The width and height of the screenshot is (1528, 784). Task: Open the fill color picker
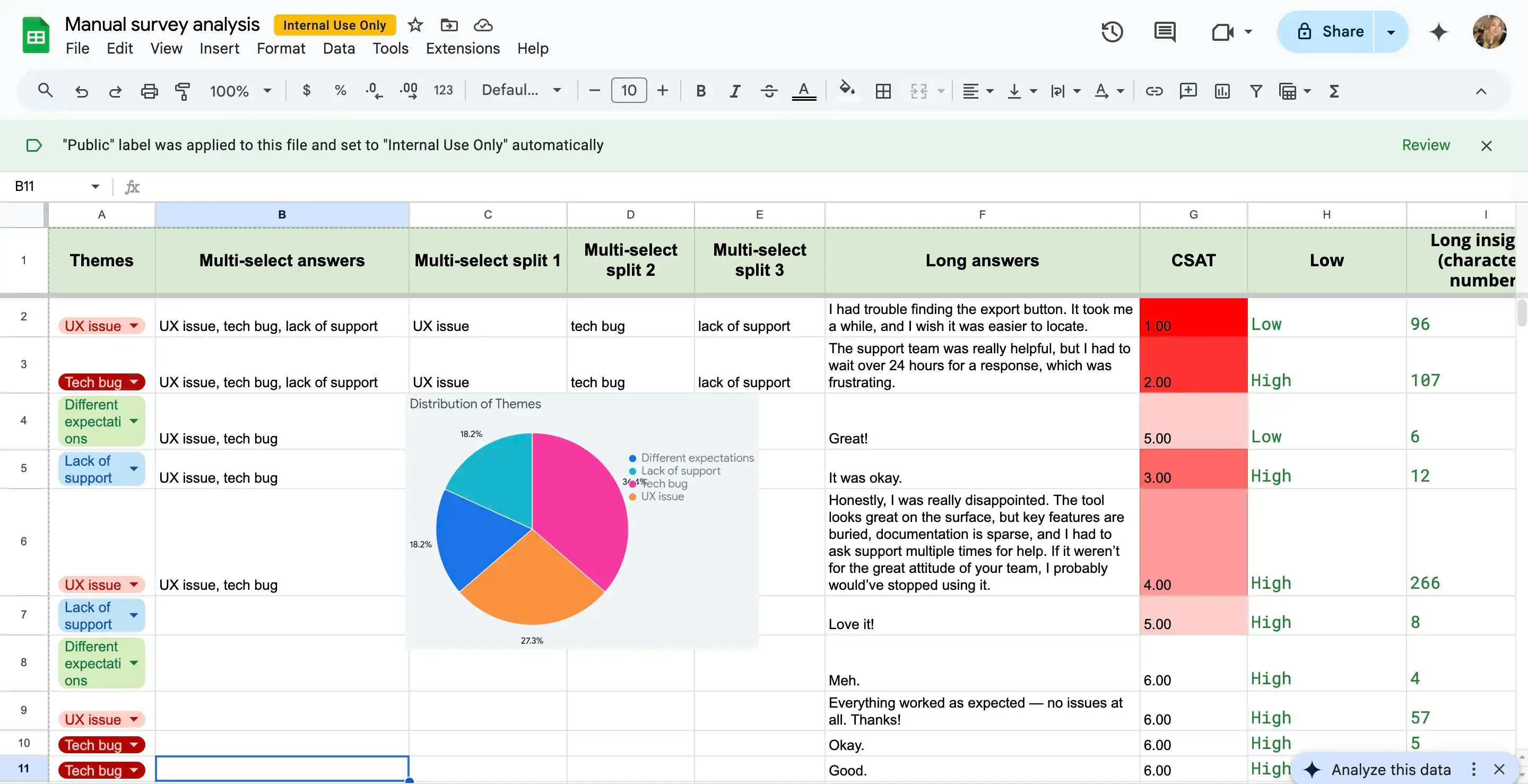point(846,90)
